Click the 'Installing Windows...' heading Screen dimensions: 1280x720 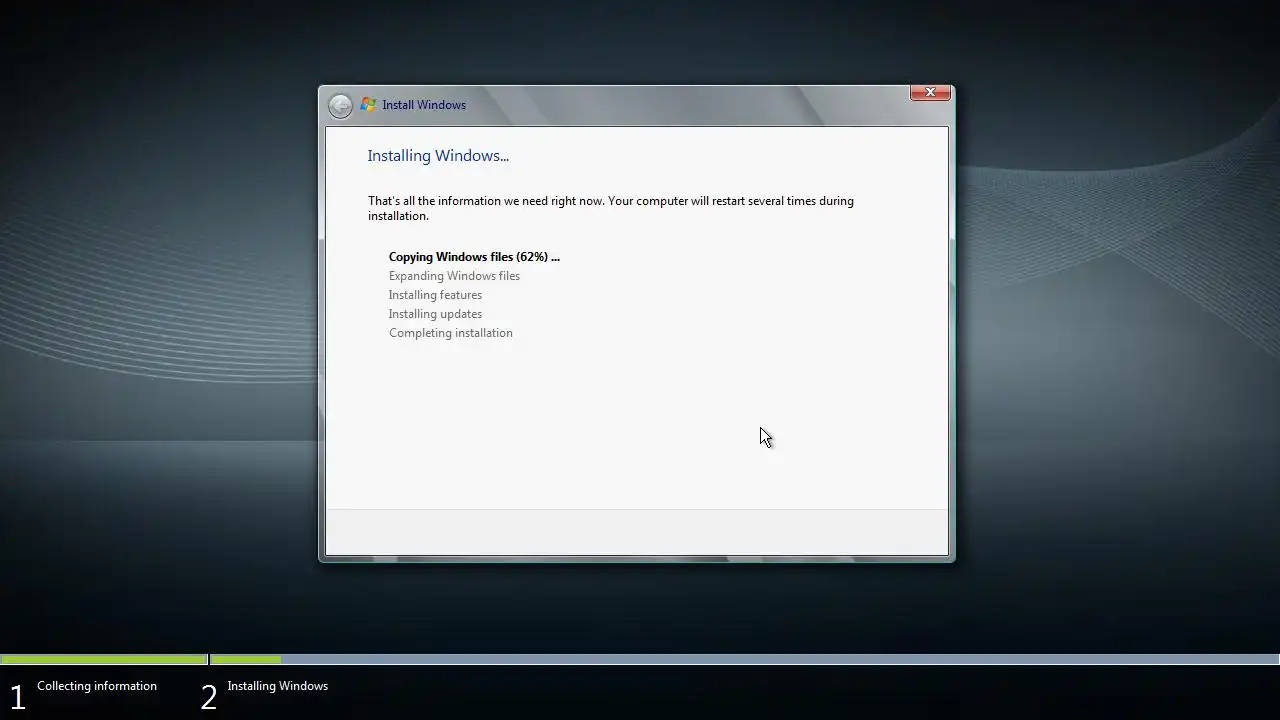[438, 156]
